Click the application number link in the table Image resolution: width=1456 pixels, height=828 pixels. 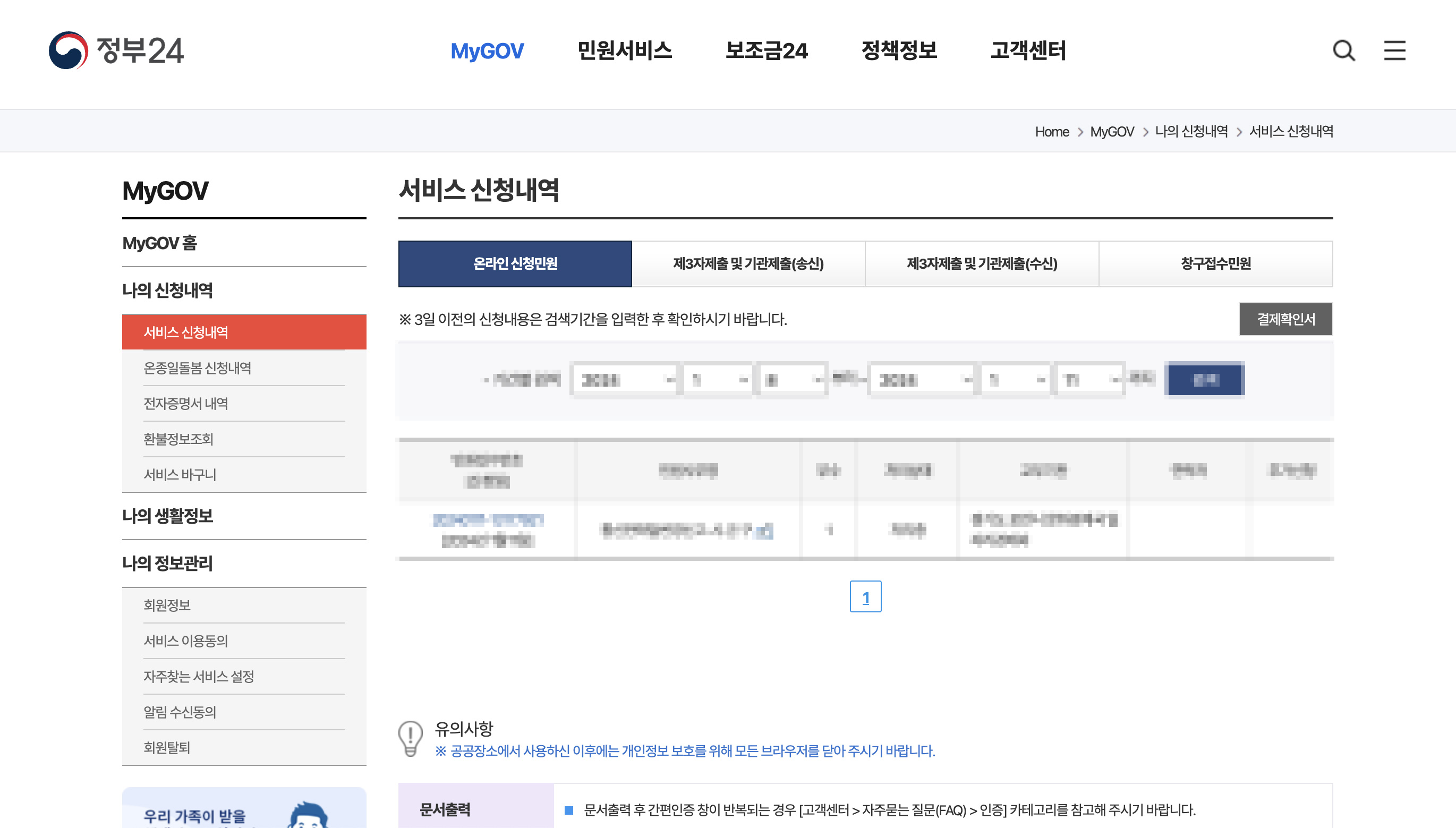point(488,520)
